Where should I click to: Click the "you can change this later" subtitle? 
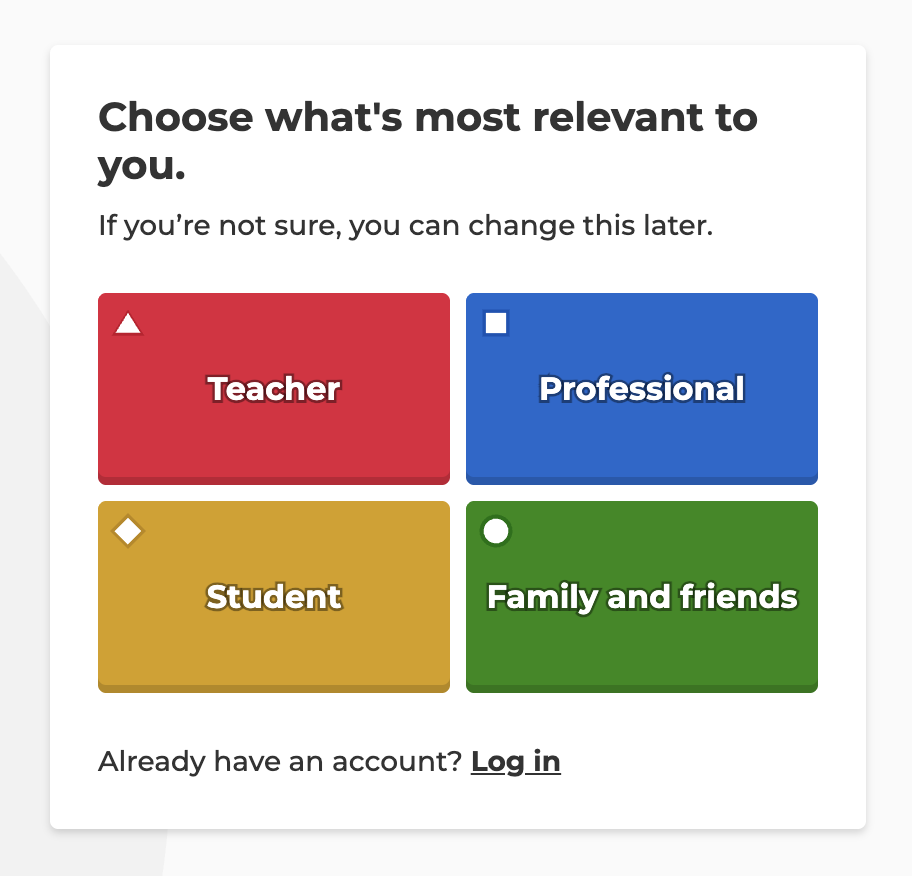pos(406,226)
